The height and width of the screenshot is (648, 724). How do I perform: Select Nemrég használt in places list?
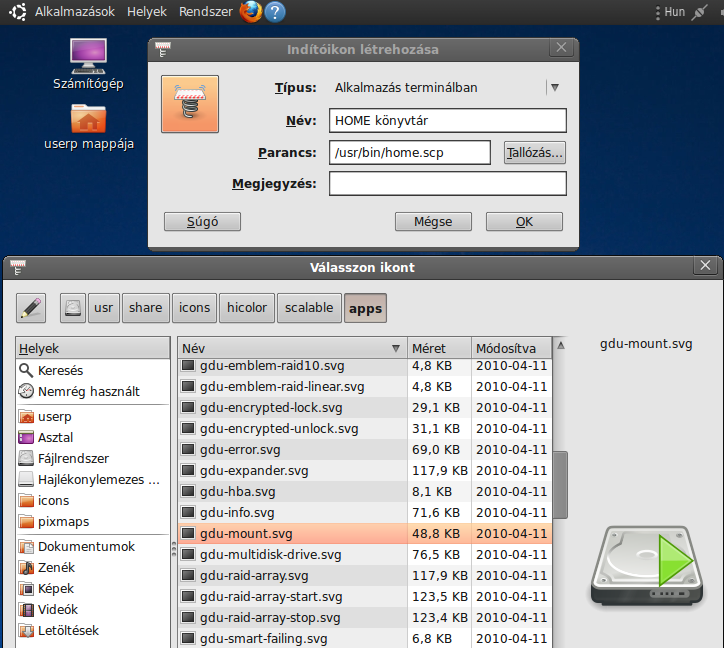pyautogui.click(x=88, y=391)
